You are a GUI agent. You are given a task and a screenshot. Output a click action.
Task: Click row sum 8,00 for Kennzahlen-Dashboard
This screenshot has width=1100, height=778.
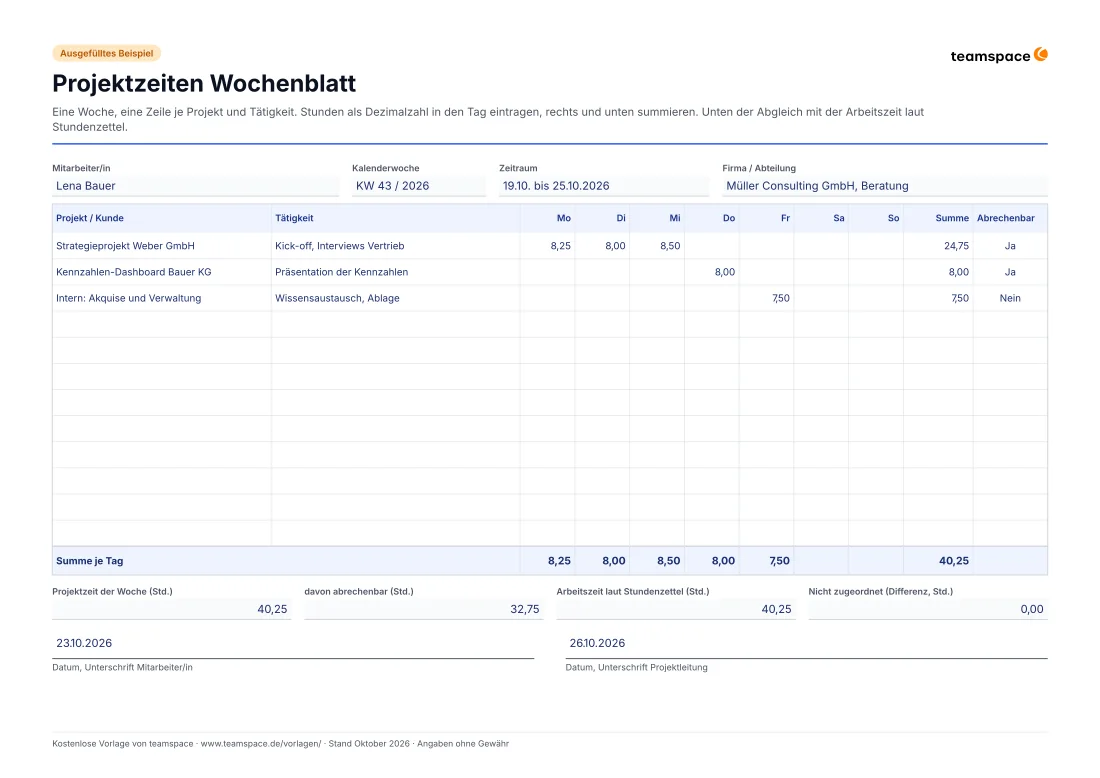[x=958, y=271]
